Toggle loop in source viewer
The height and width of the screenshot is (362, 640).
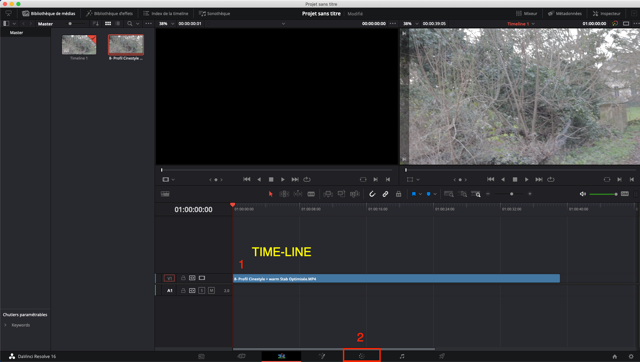pos(307,180)
